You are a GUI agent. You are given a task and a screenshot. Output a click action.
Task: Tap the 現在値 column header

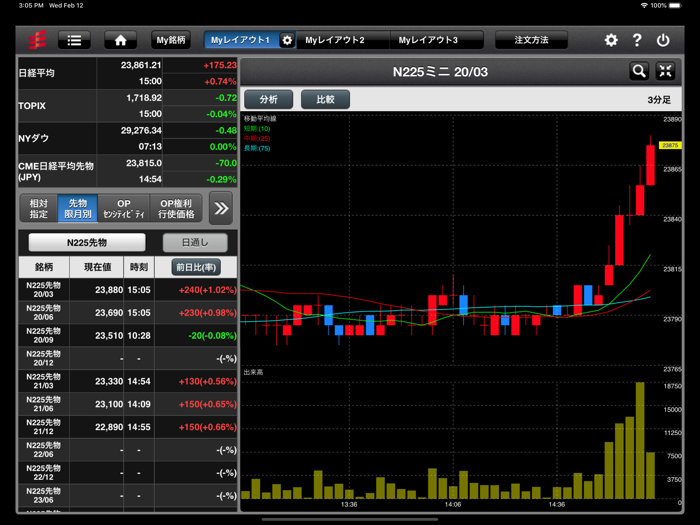97,267
